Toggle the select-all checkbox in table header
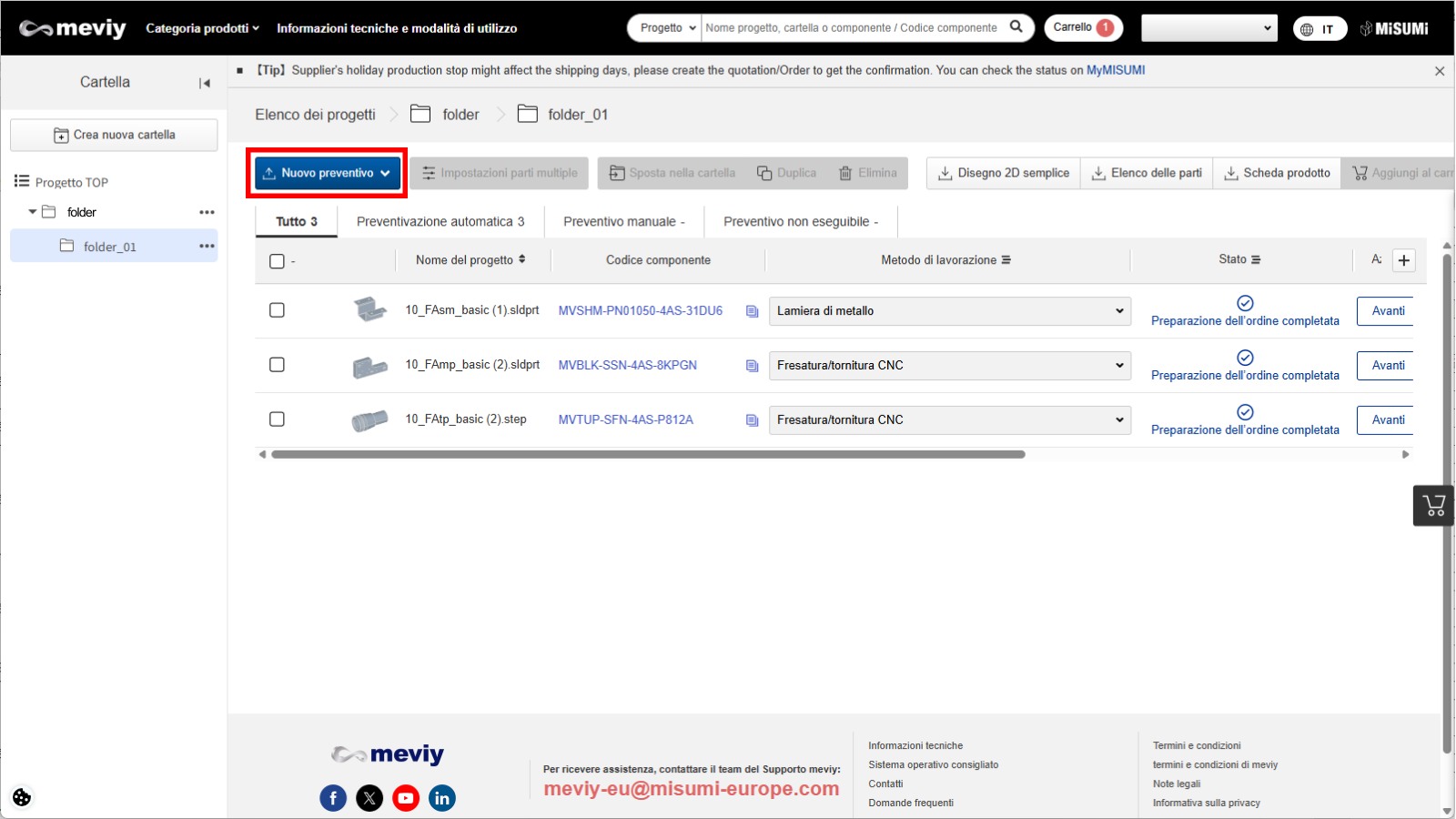The width and height of the screenshot is (1456, 819). click(x=278, y=261)
